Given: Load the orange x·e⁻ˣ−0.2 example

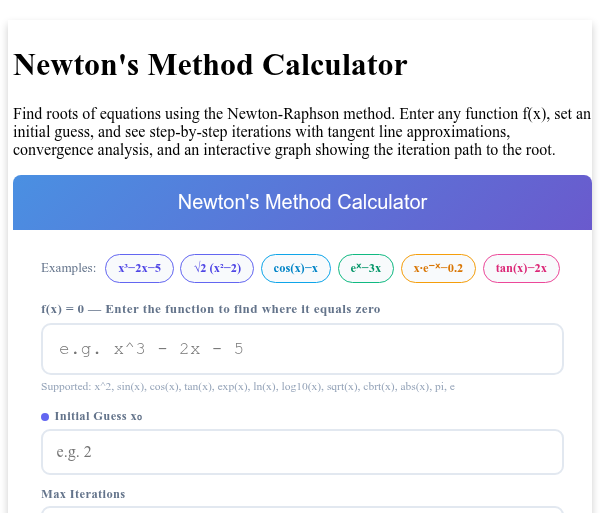Looking at the screenshot, I should (x=438, y=268).
